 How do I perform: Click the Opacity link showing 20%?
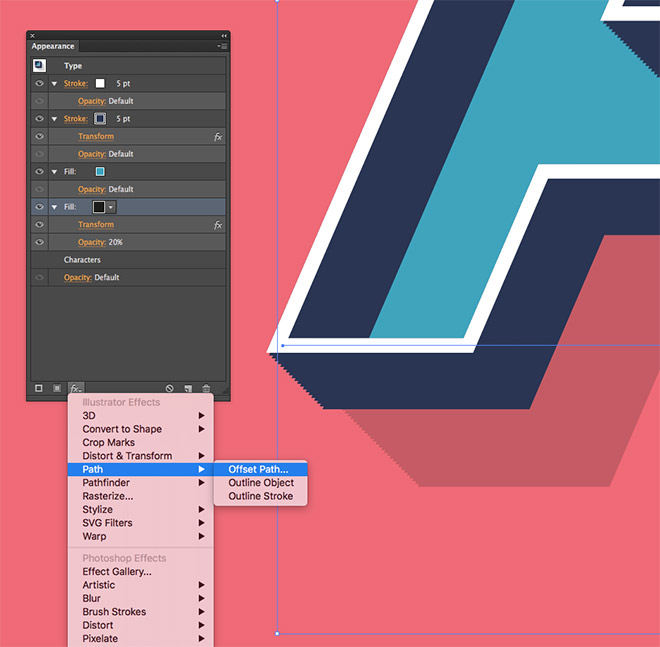(92, 242)
